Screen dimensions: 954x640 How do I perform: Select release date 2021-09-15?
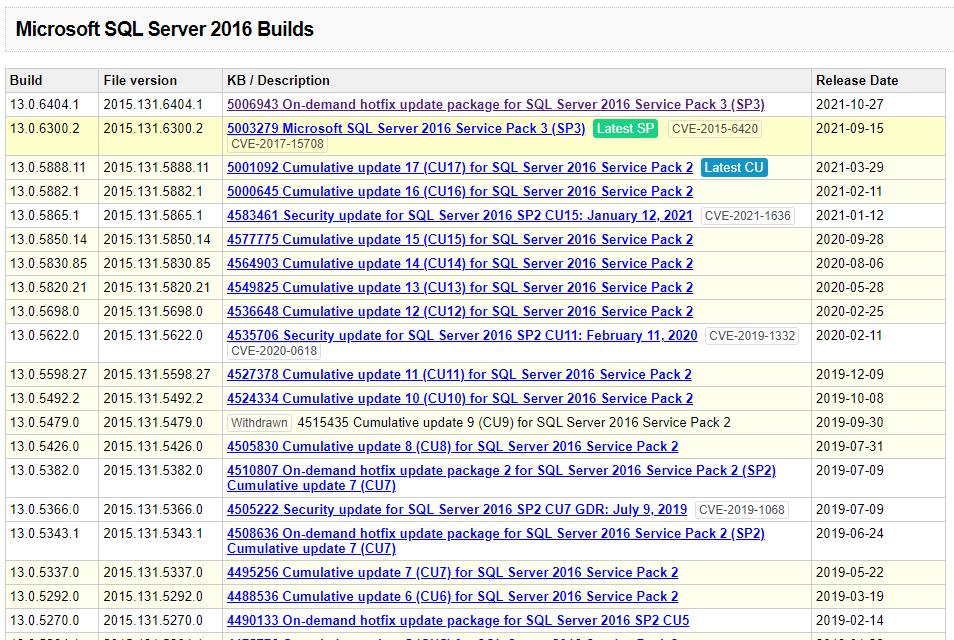click(x=849, y=129)
